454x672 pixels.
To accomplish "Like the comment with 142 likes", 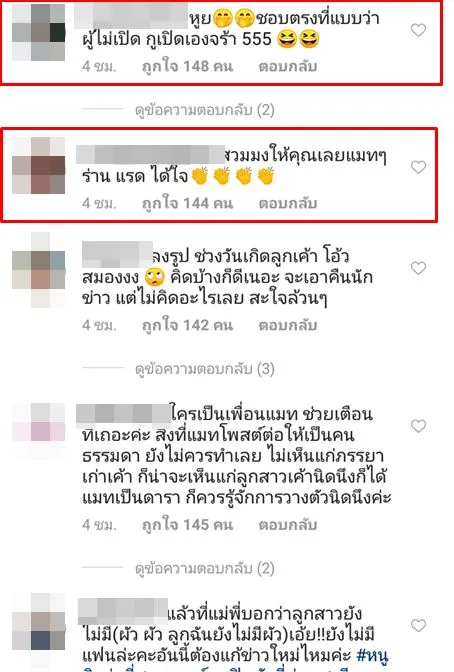I will 418,268.
